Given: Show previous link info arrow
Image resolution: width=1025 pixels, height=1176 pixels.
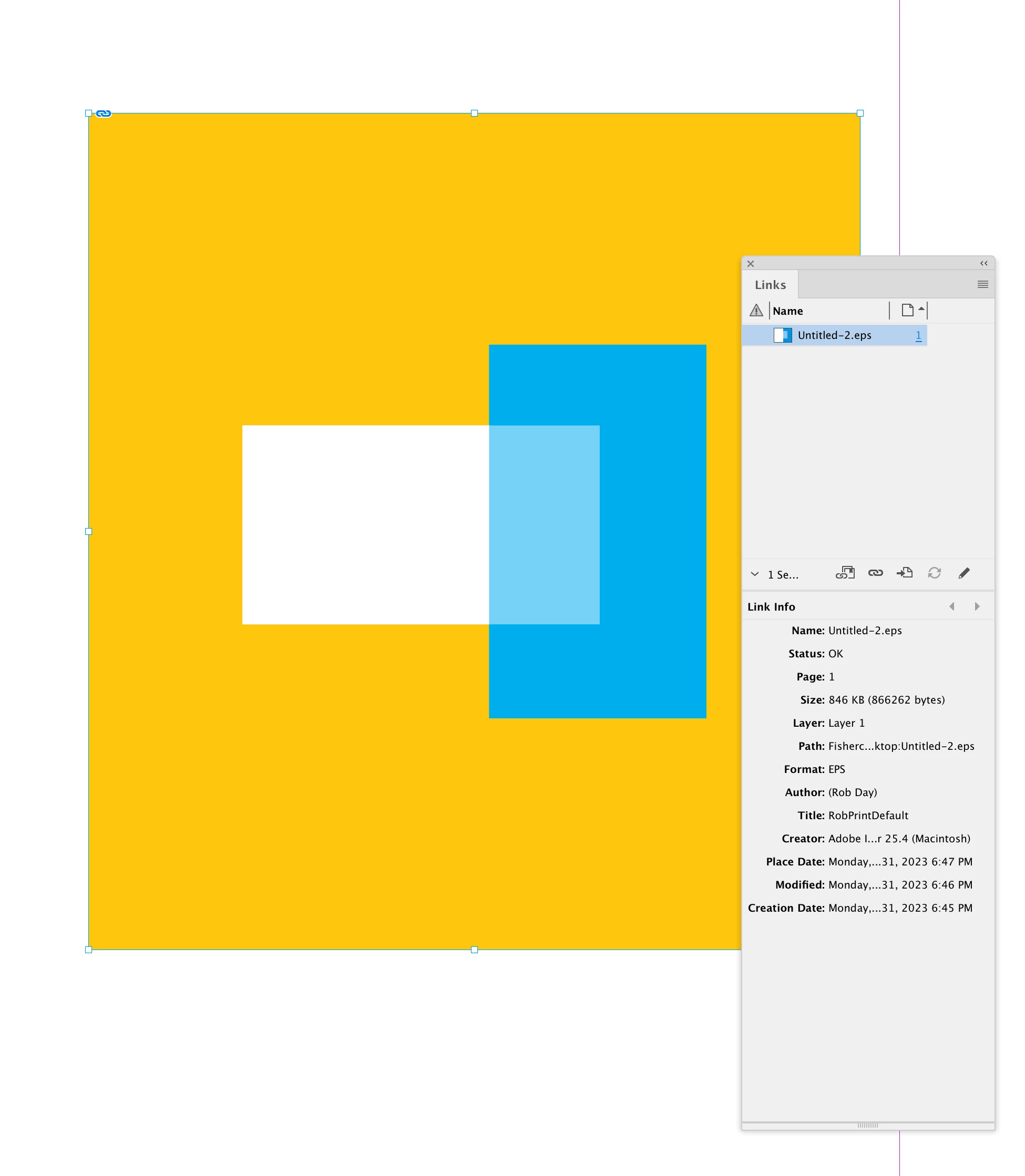Looking at the screenshot, I should point(952,606).
